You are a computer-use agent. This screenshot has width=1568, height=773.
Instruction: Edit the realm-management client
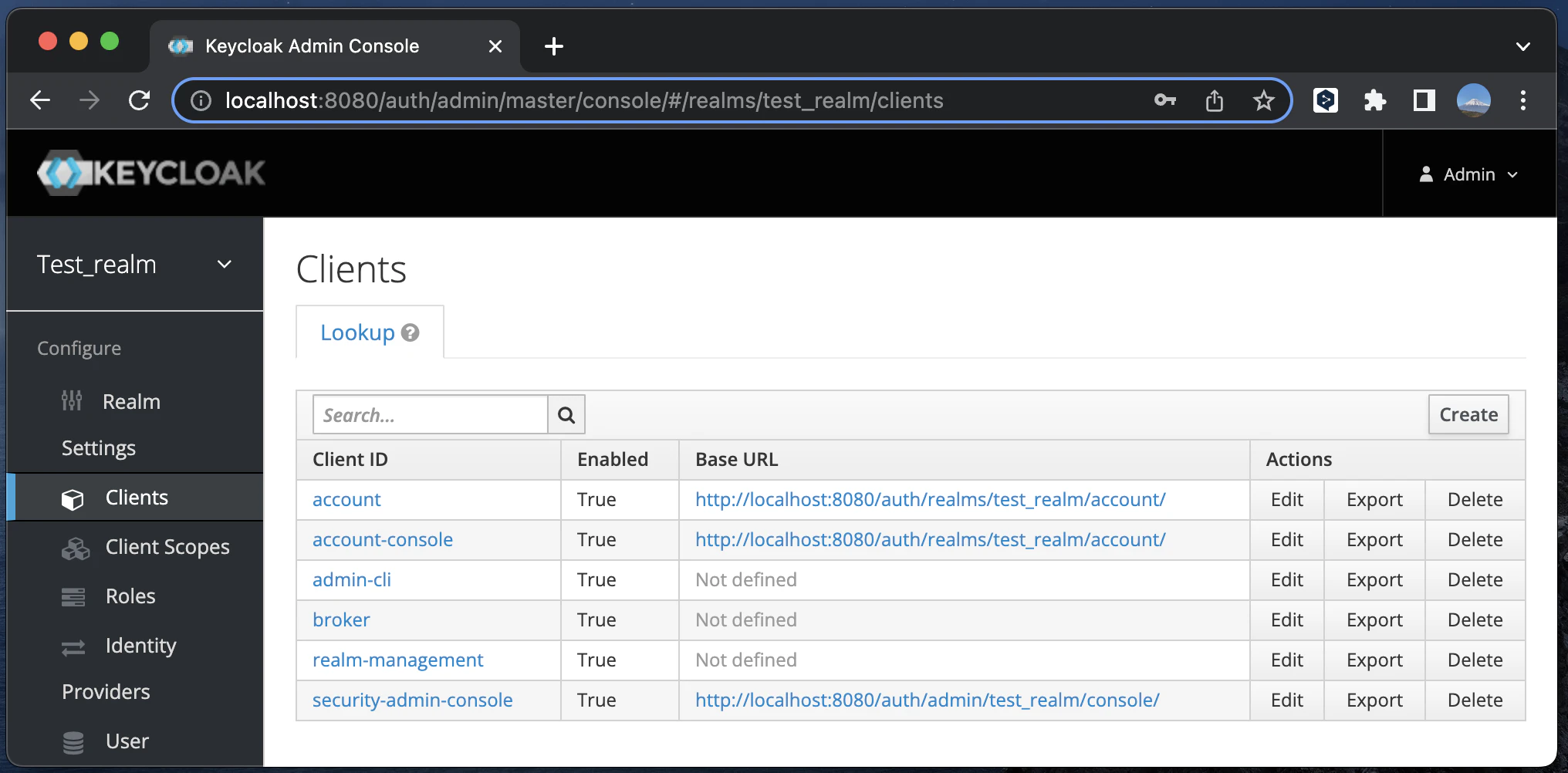pos(1287,660)
